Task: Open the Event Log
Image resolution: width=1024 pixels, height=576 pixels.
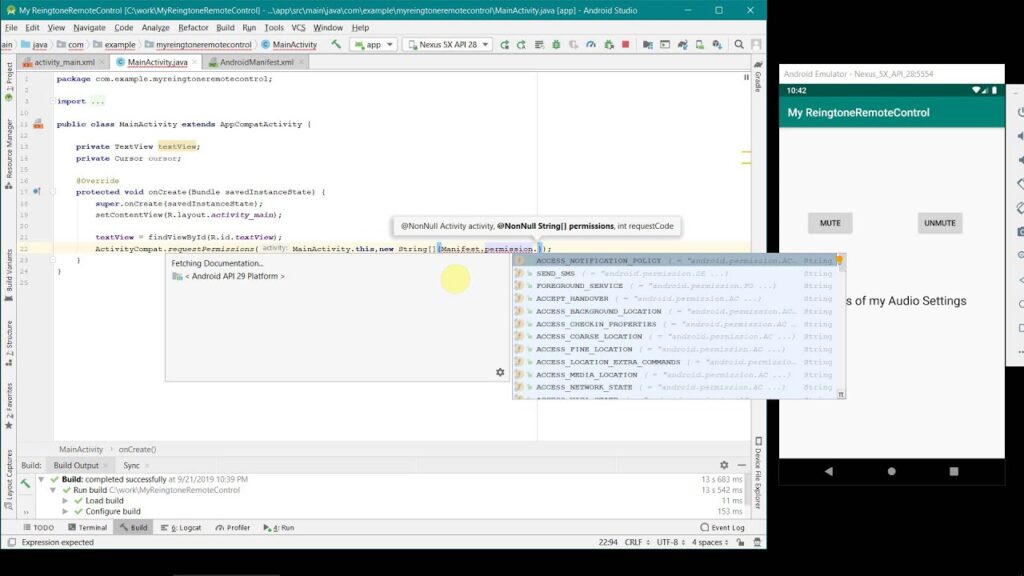Action: tap(722, 528)
